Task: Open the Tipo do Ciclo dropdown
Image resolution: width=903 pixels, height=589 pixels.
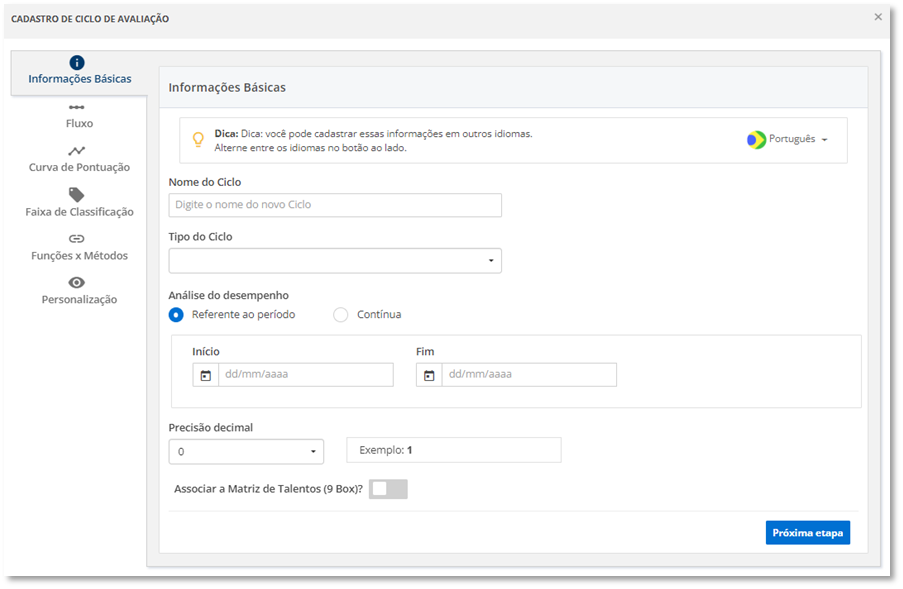Action: click(335, 261)
